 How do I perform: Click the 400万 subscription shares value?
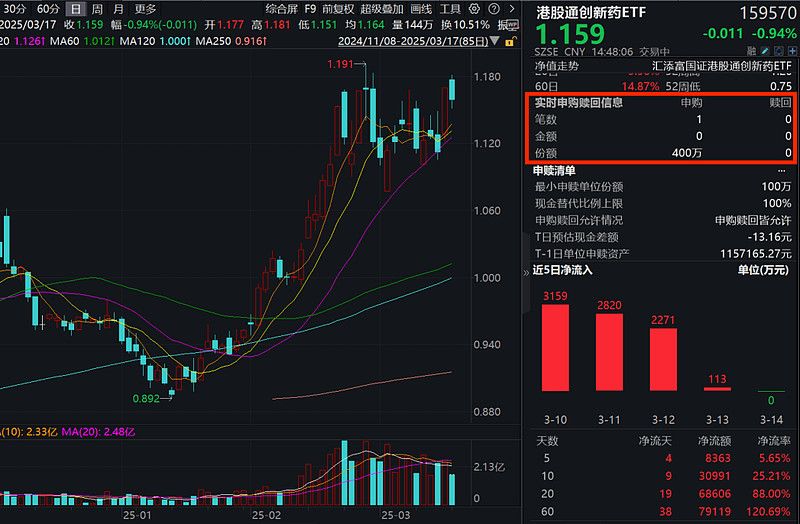(687, 153)
